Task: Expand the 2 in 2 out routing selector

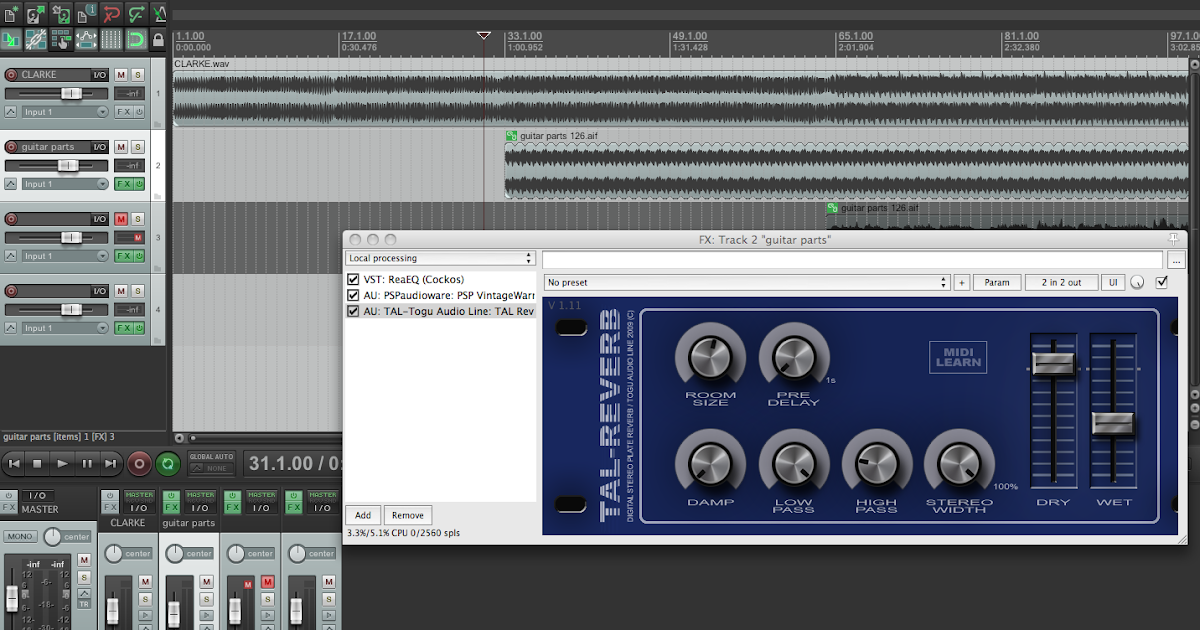Action: [x=1061, y=281]
